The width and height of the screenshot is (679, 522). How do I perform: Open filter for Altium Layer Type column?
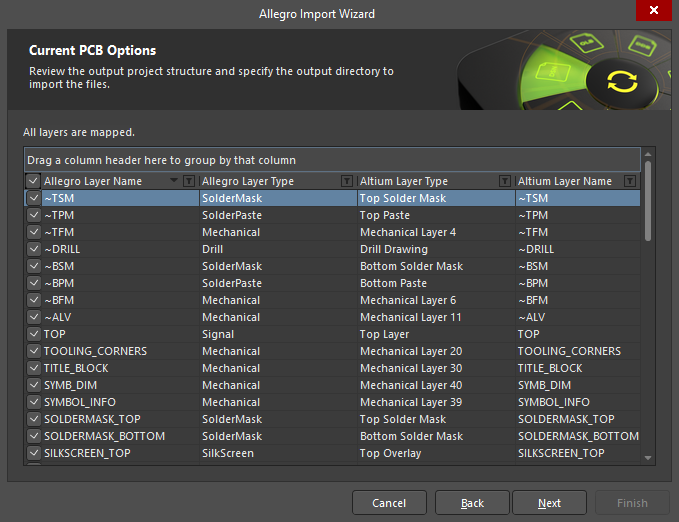click(x=504, y=181)
